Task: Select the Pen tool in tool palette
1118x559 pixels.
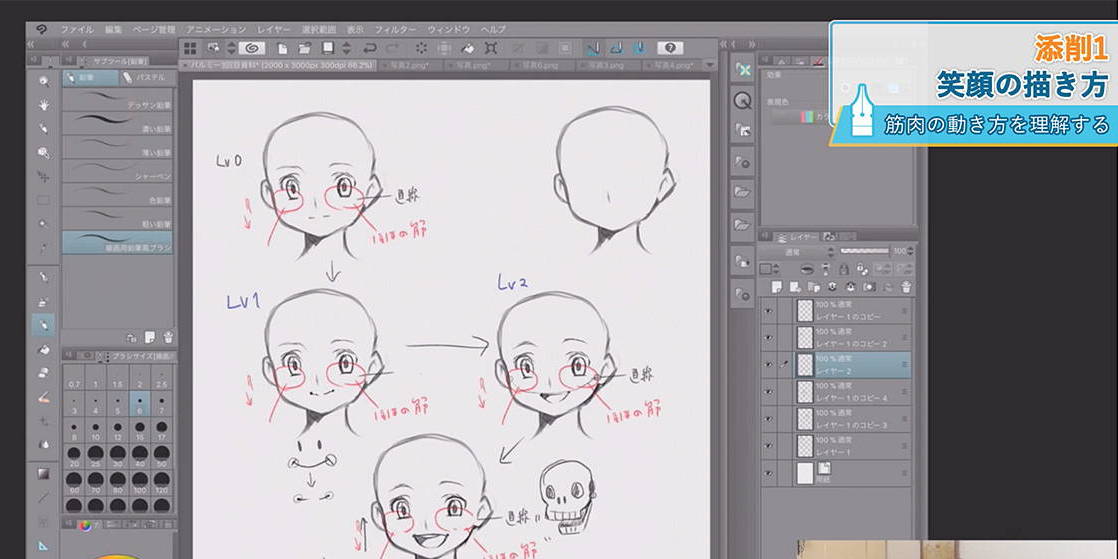Action: 43,277
